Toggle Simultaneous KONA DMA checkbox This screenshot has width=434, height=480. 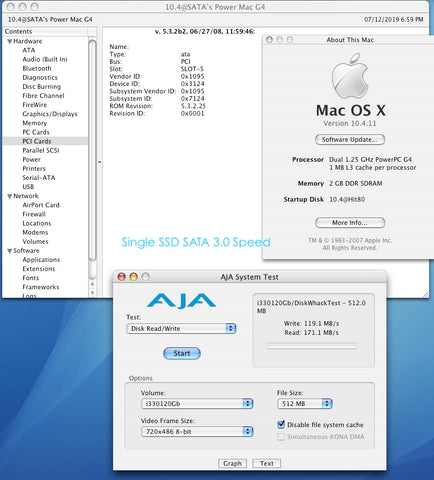point(281,437)
